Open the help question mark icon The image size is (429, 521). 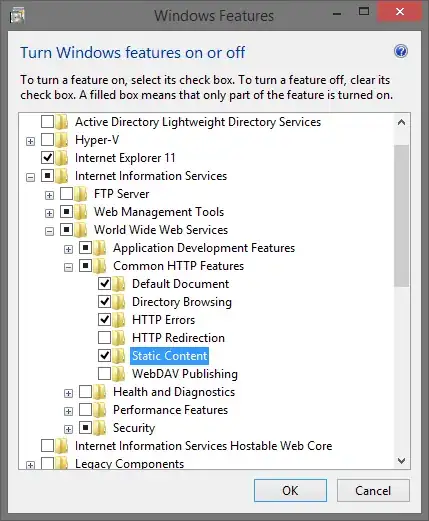pyautogui.click(x=401, y=52)
